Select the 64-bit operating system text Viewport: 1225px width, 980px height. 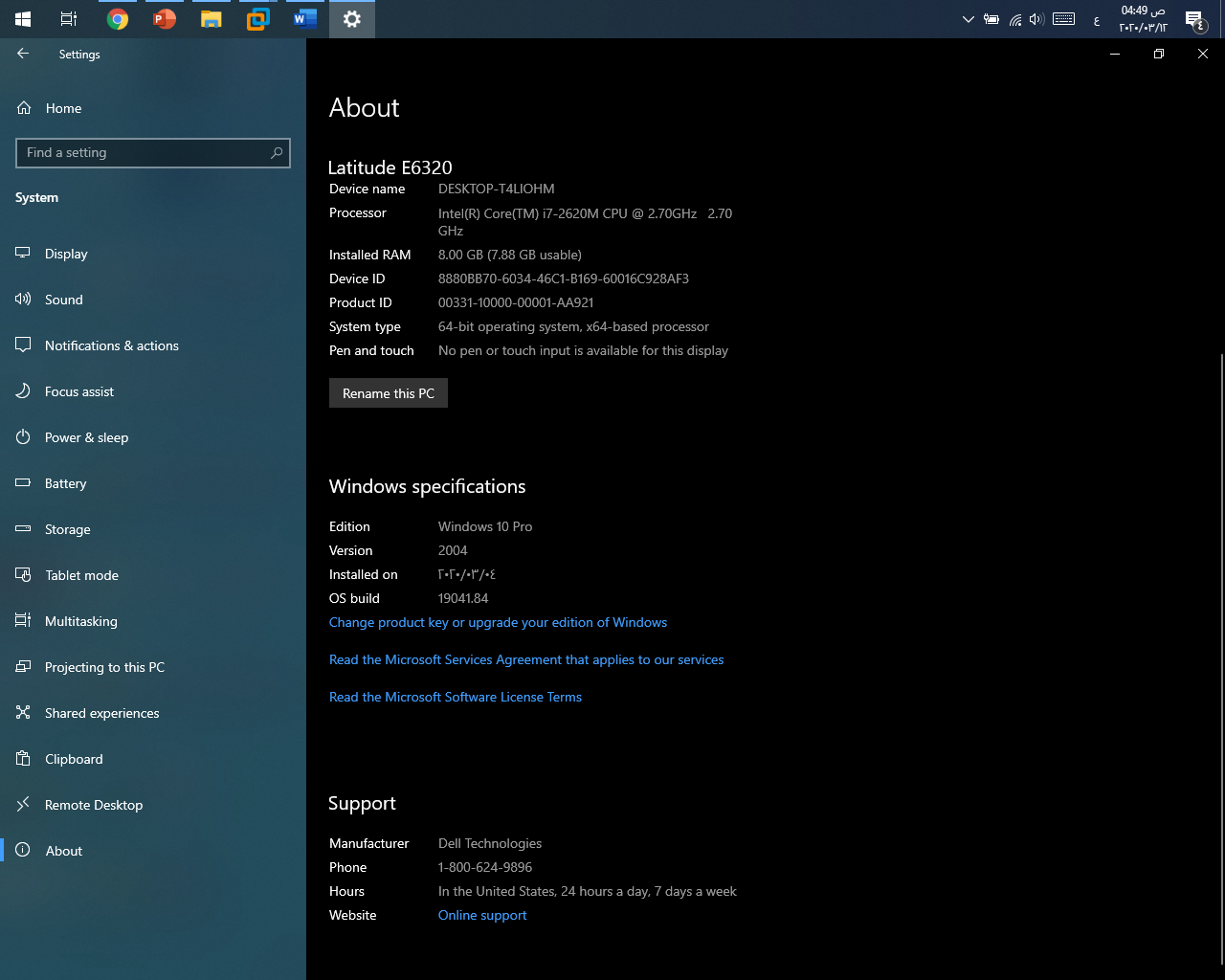[574, 326]
